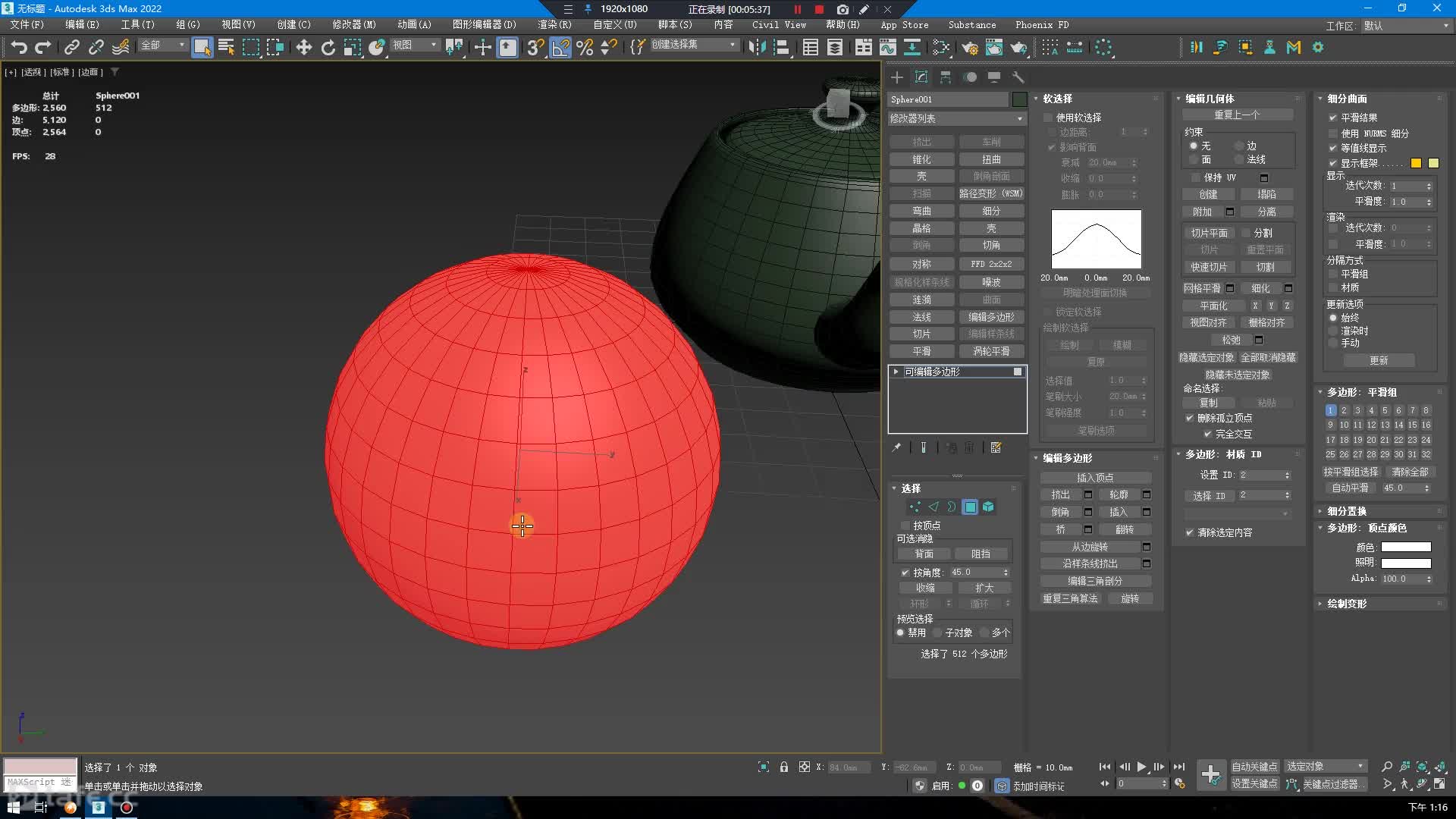
Task: Click the Sphere001 object color swatch
Action: [x=1019, y=99]
